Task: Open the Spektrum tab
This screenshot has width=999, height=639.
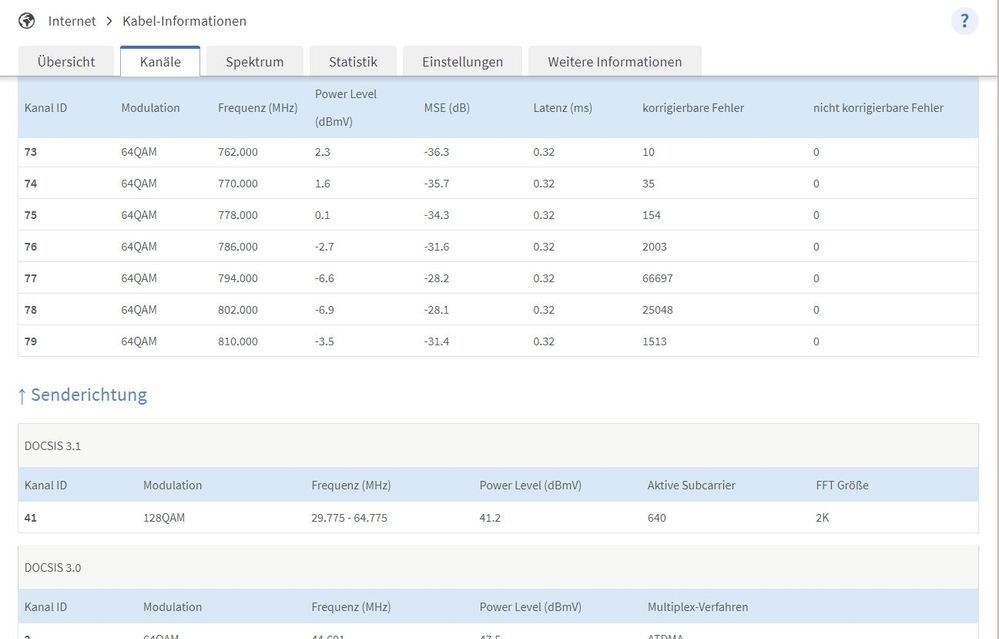Action: pos(254,61)
